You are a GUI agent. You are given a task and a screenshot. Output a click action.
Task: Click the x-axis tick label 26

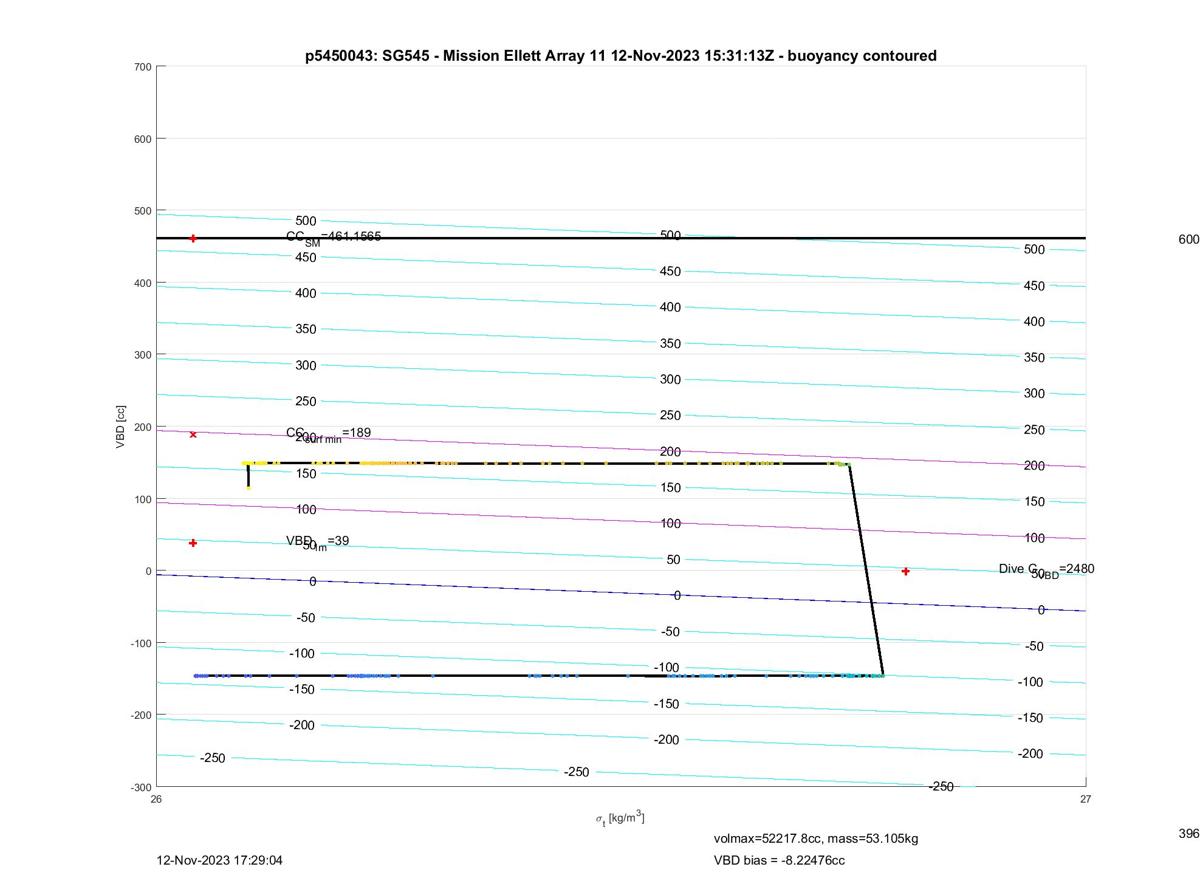coord(156,799)
